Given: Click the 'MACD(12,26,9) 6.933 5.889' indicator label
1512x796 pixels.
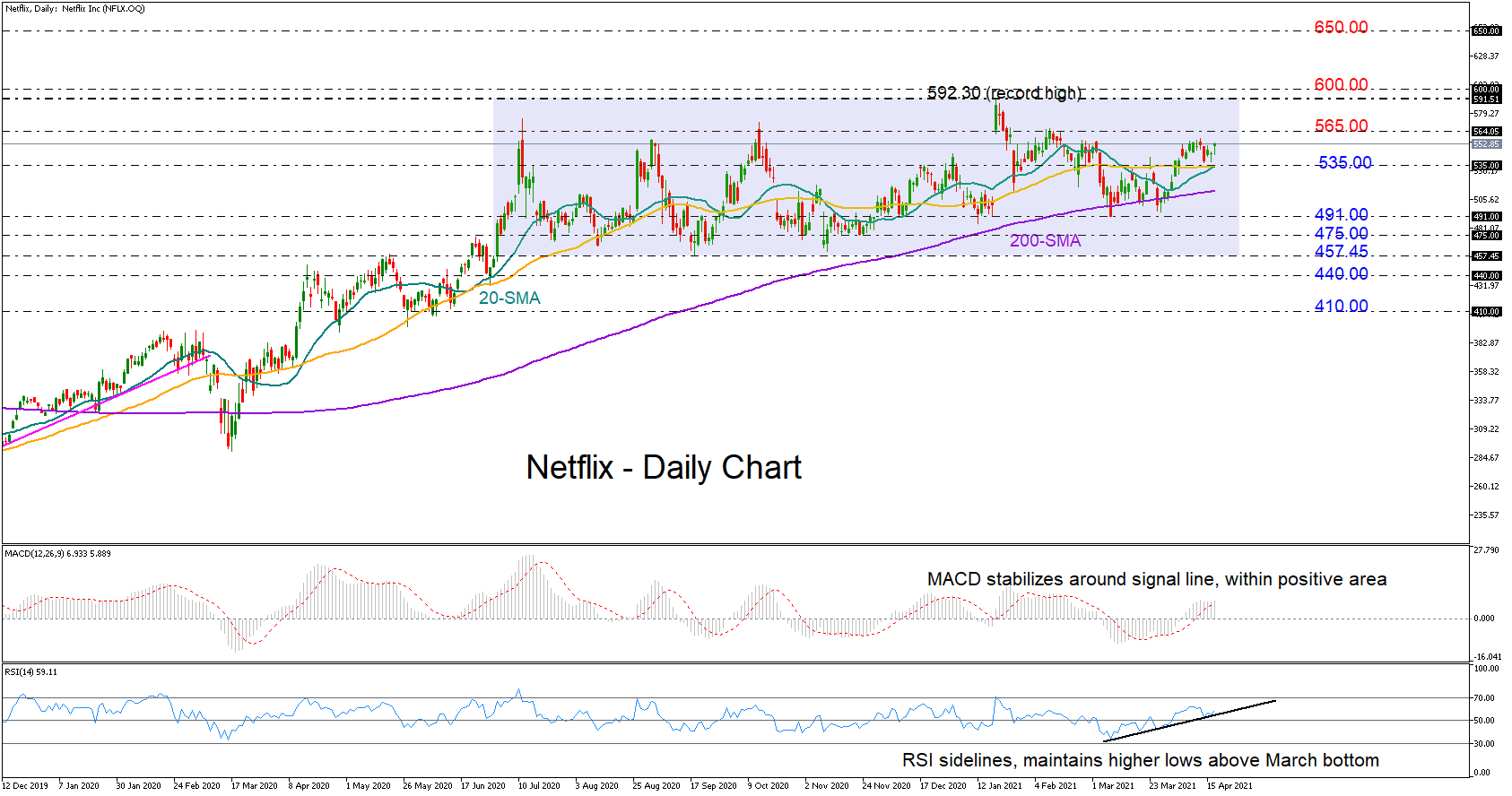Looking at the screenshot, I should tap(58, 553).
